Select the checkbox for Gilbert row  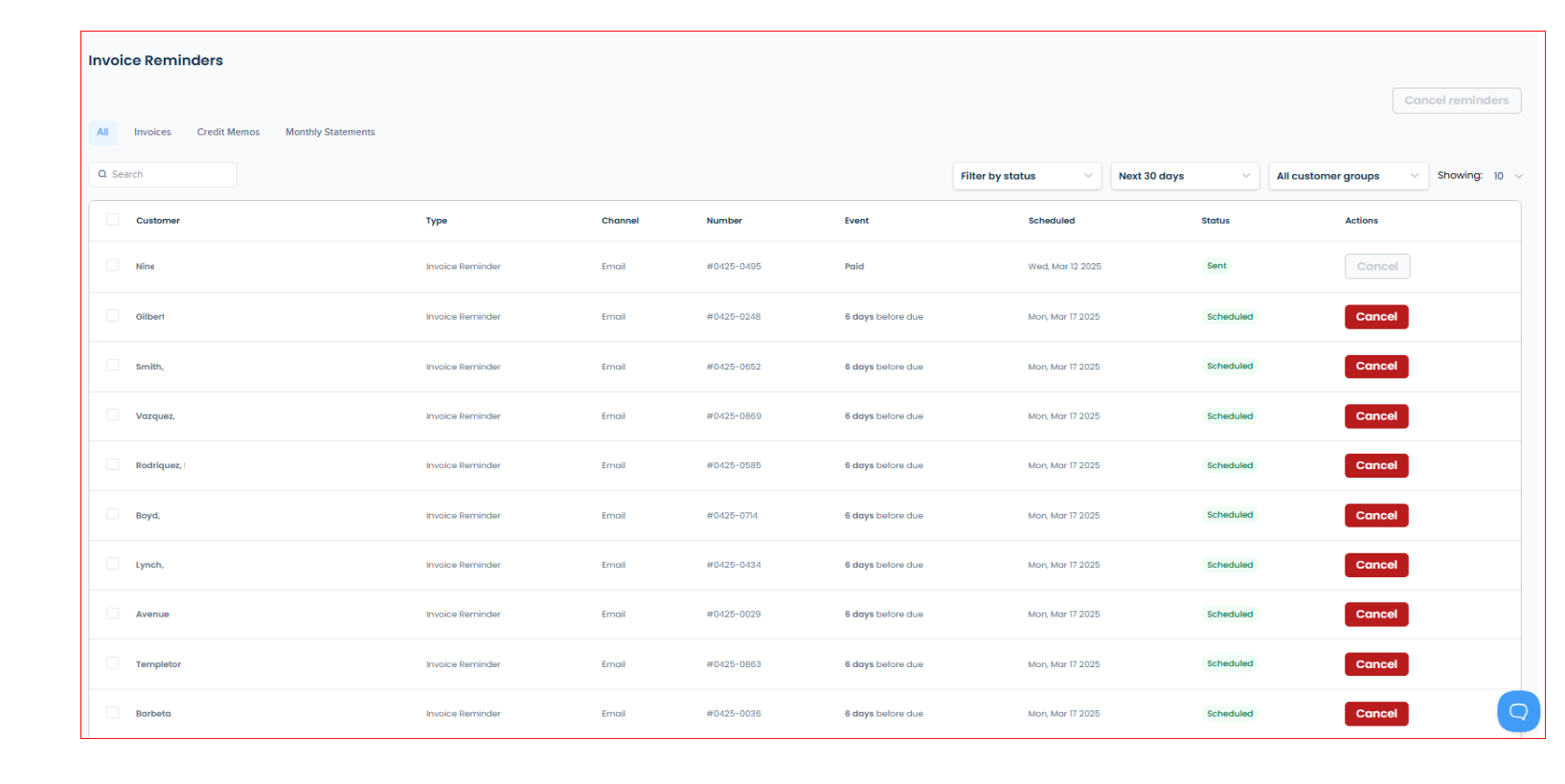[x=113, y=316]
